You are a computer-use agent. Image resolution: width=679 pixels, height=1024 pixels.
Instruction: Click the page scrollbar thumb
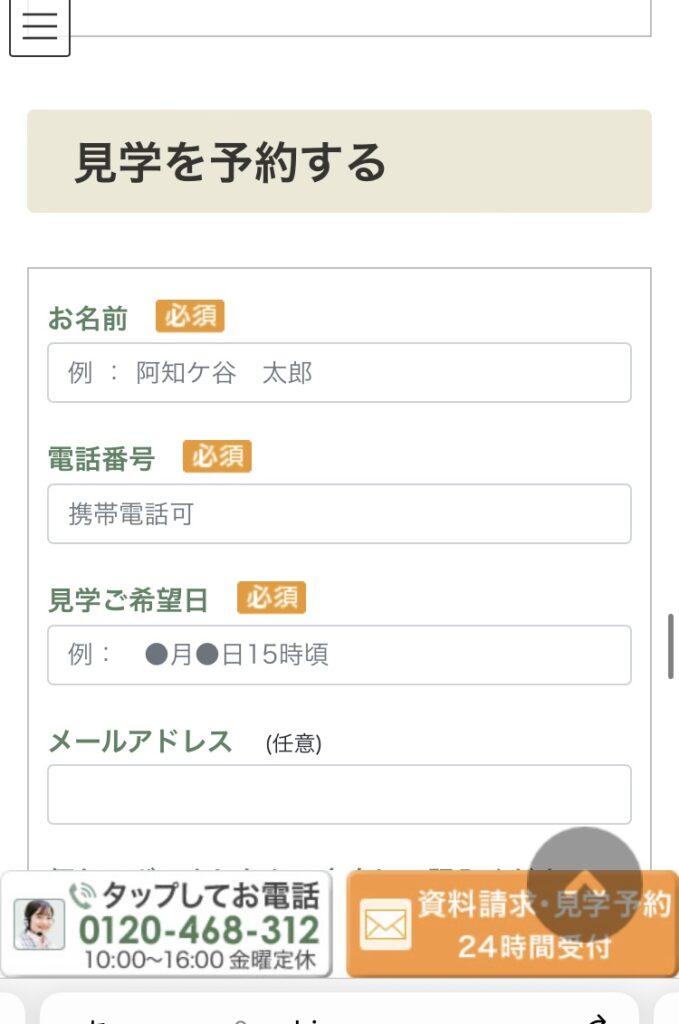pos(671,646)
